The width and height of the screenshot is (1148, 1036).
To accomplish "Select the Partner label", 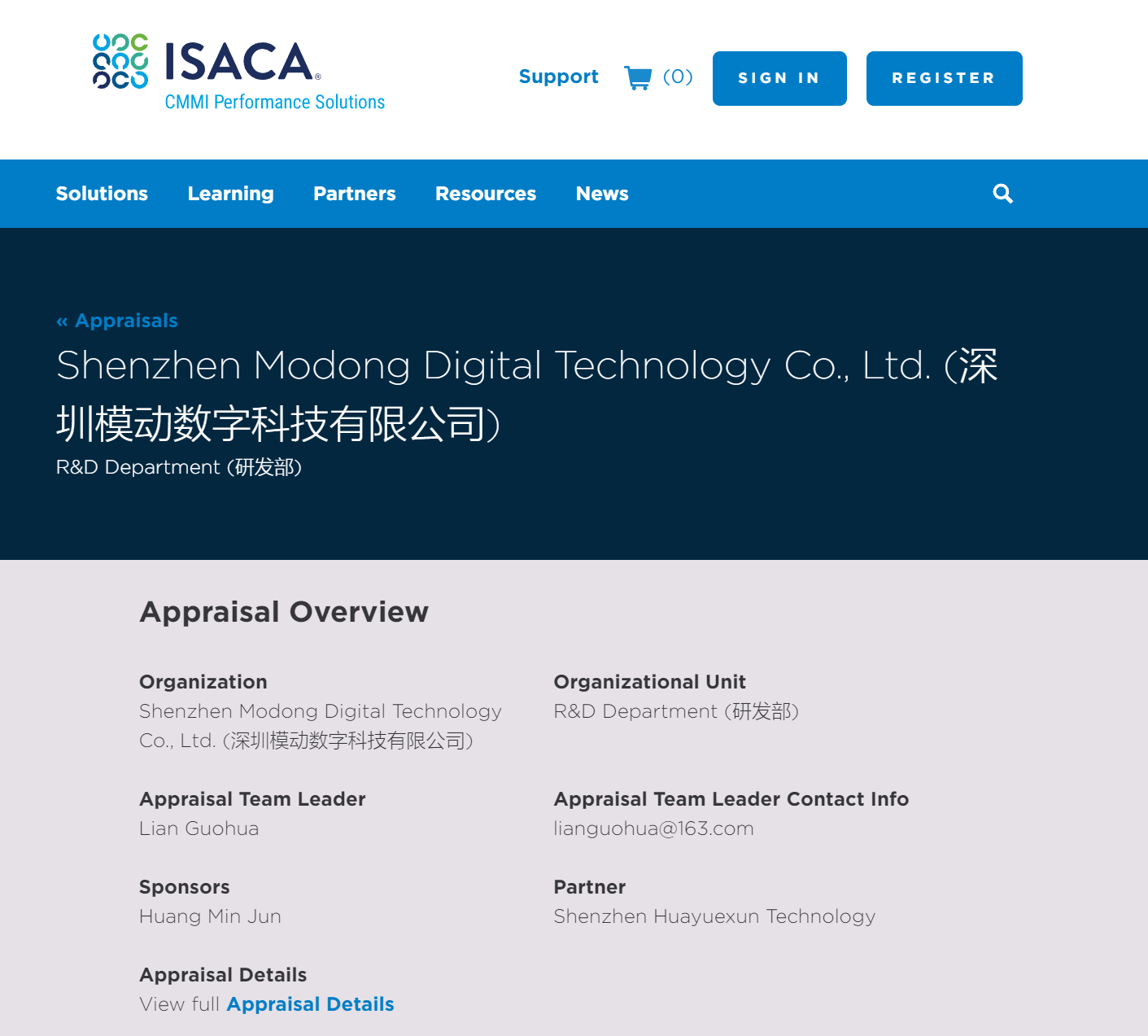I will point(590,887).
